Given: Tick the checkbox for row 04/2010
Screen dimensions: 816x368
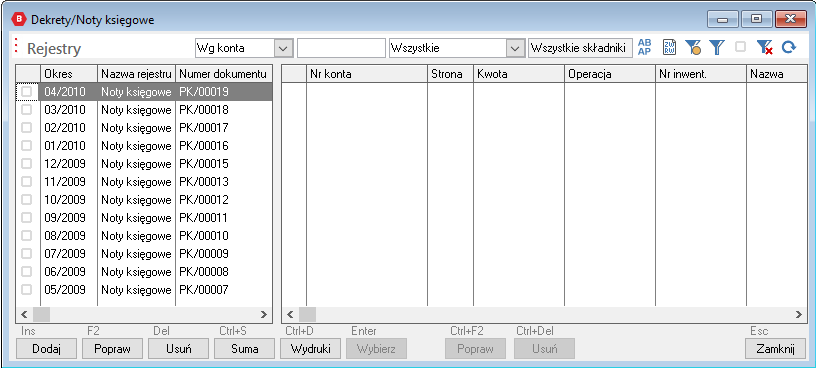Looking at the screenshot, I should pos(27,92).
